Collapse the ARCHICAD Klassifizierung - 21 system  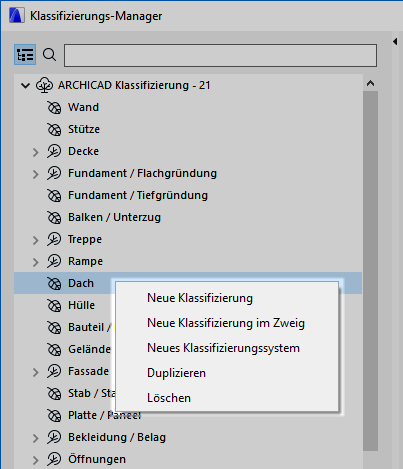coord(25,86)
